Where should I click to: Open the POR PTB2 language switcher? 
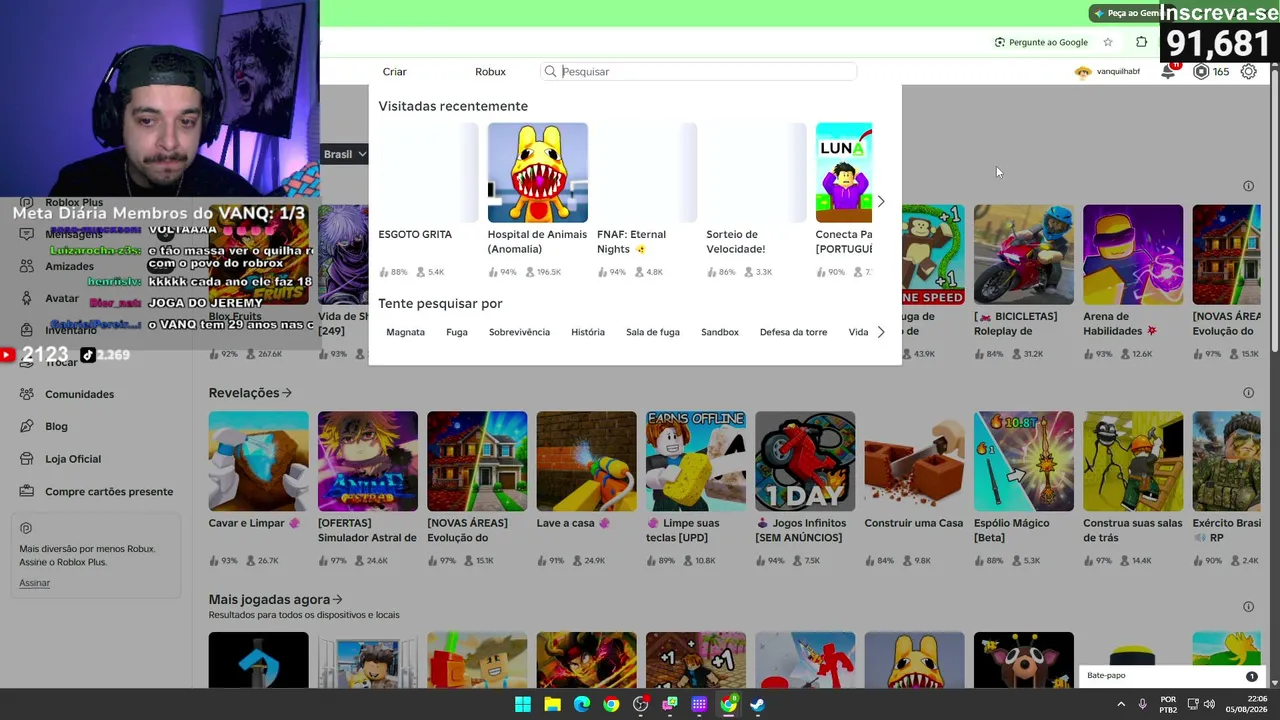(x=1168, y=704)
